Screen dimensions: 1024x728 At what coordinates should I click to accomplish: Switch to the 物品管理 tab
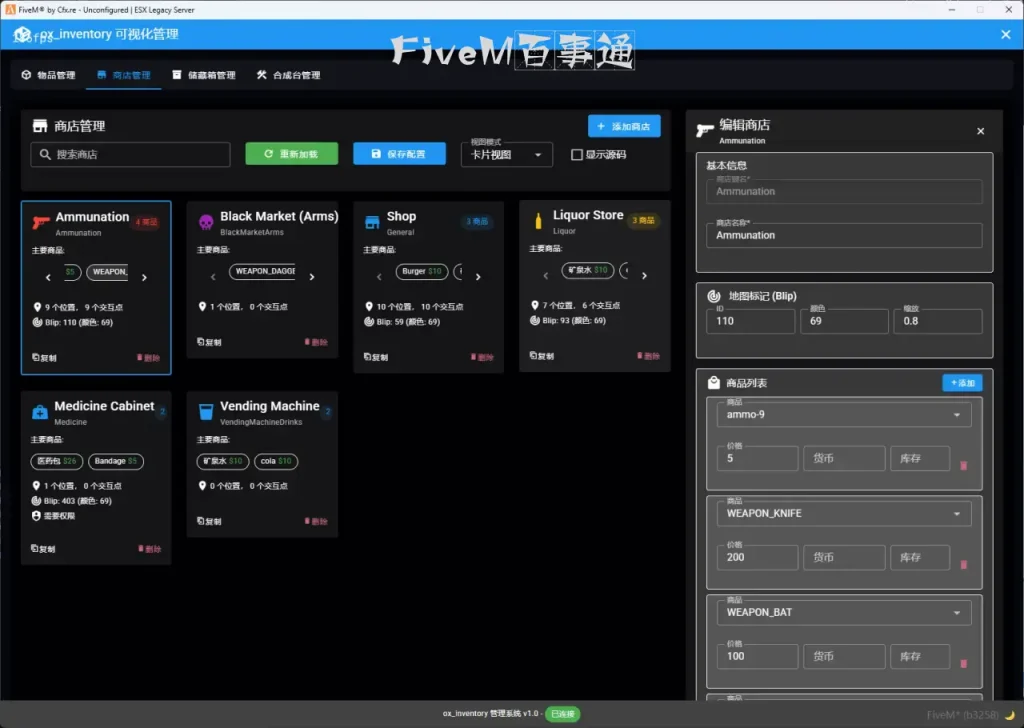49,75
